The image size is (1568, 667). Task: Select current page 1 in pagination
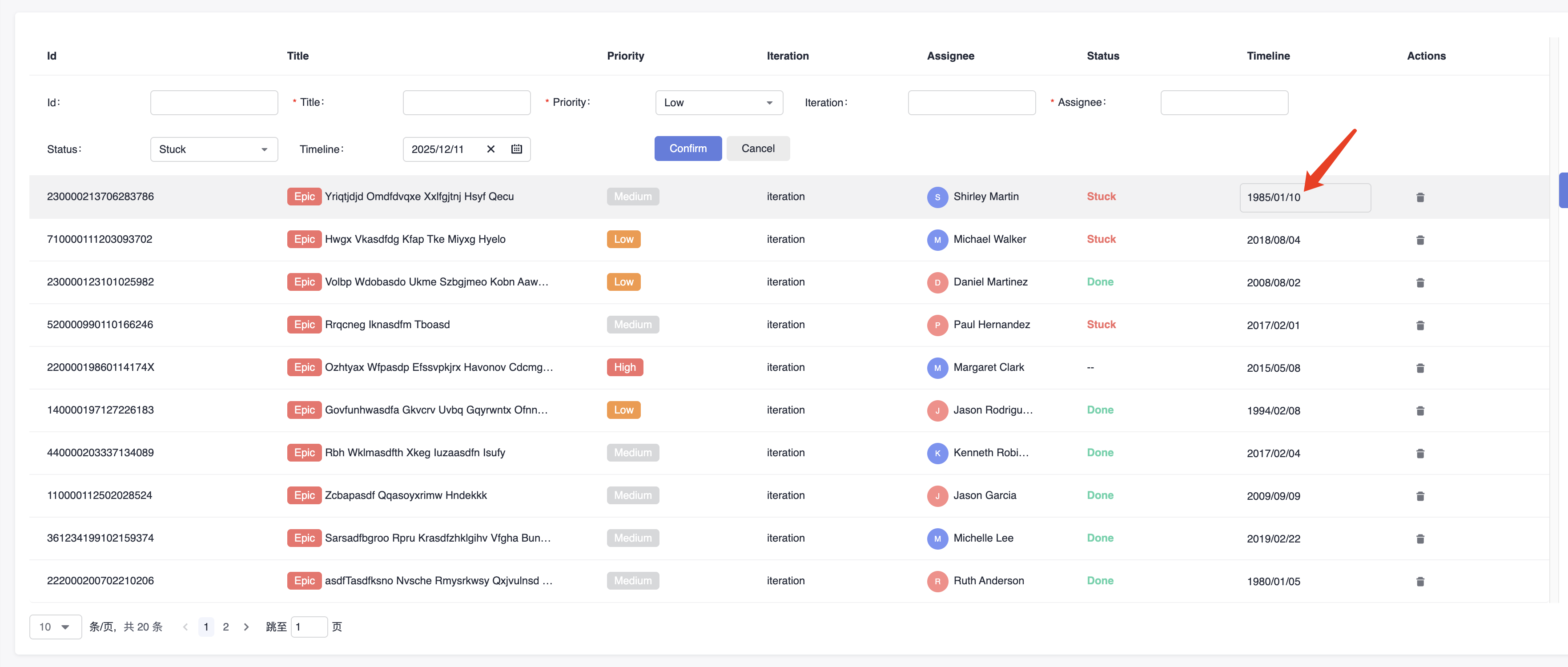[x=206, y=627]
